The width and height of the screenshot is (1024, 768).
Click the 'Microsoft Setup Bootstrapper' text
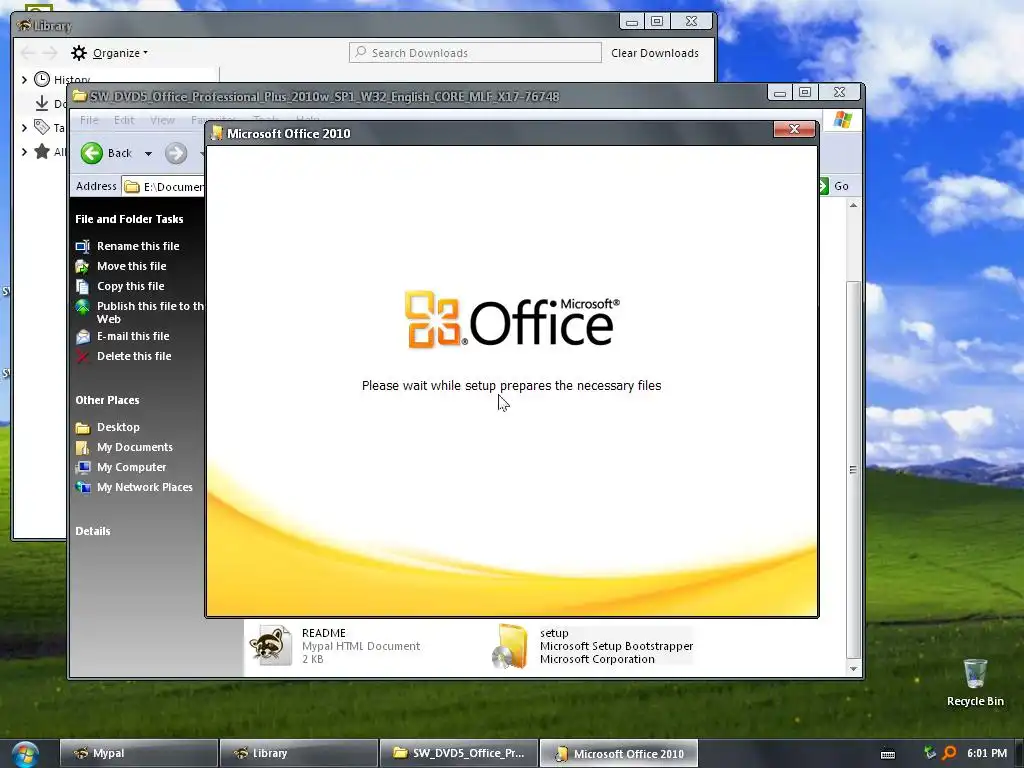coord(616,646)
